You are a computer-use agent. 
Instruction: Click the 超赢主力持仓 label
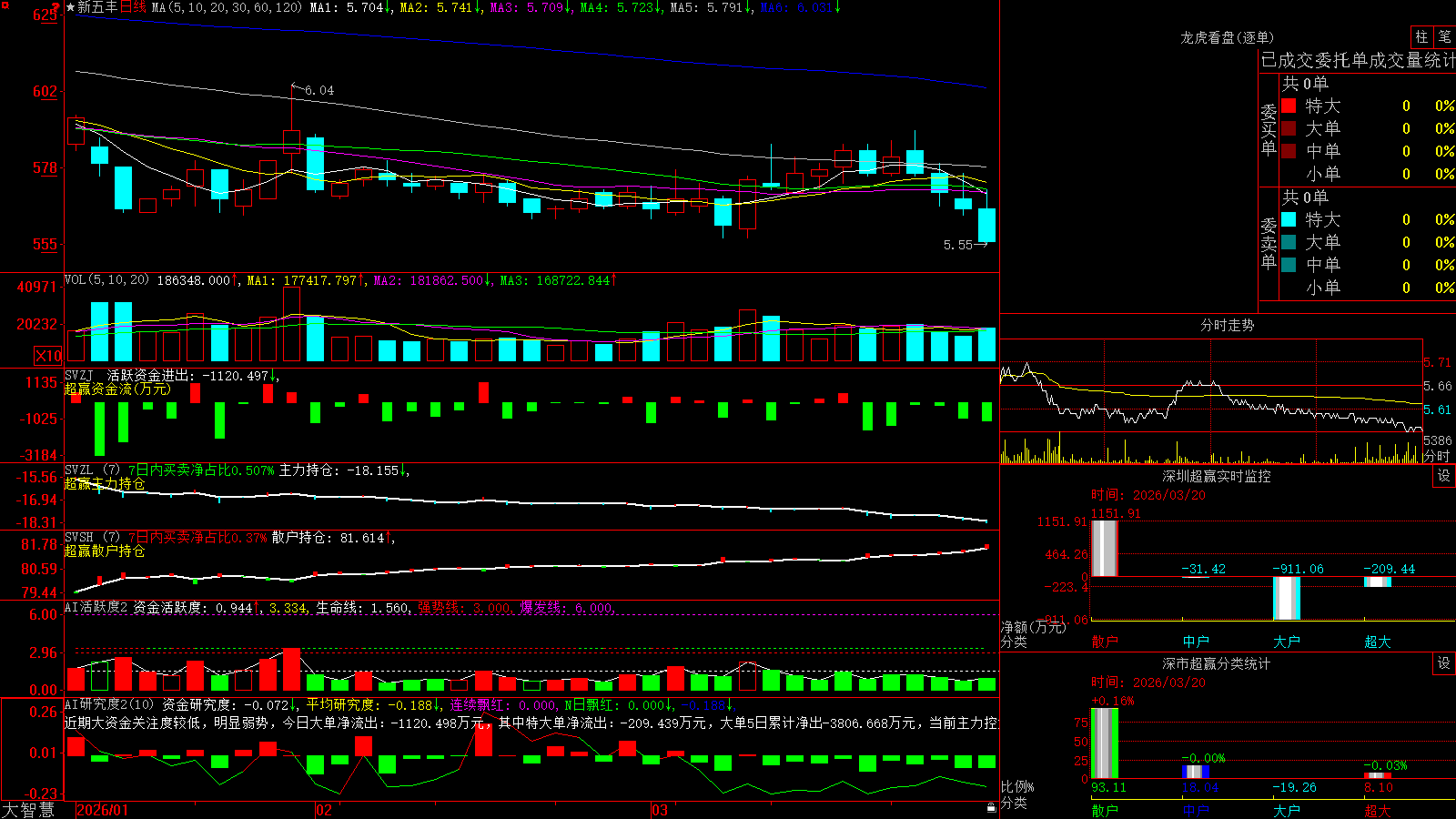tap(105, 483)
